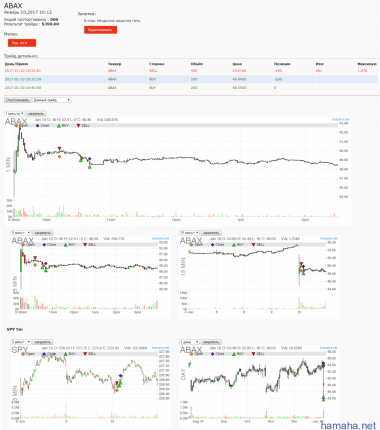This screenshot has width=380, height=430.
Task: Click the Сторона column header
Action: 157,64
